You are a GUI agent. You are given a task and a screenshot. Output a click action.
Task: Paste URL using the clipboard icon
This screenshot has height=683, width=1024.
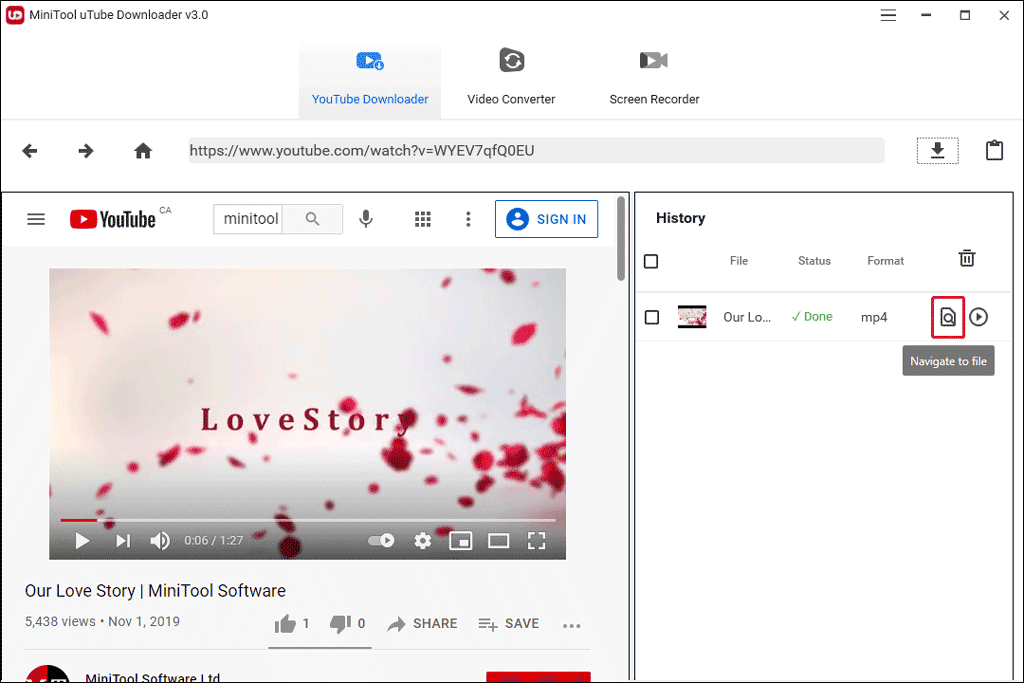pyautogui.click(x=994, y=150)
